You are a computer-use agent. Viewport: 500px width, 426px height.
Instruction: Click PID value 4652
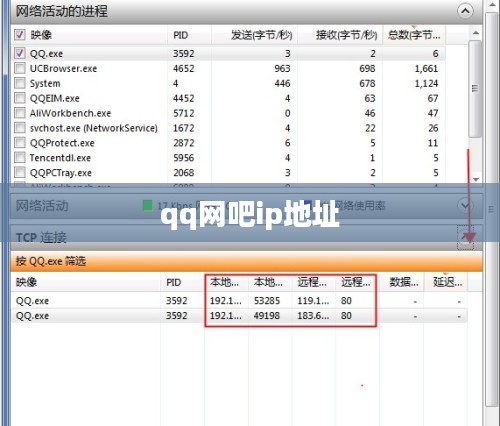184,68
